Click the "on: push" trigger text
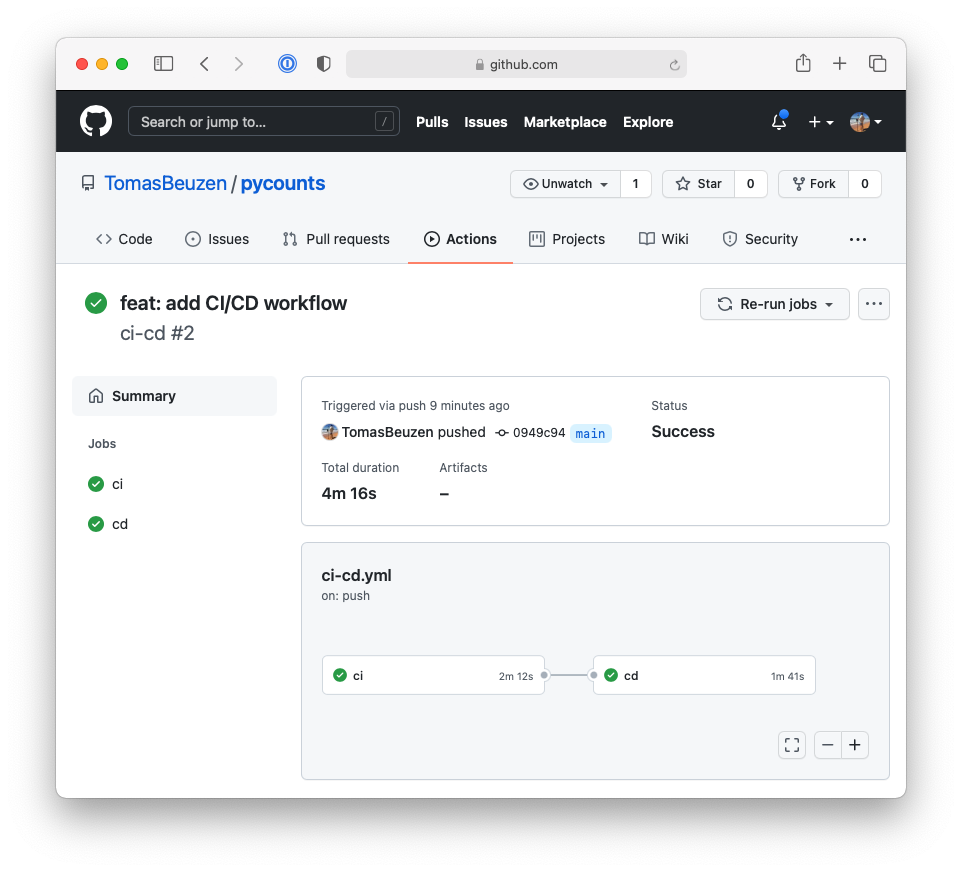The image size is (962, 872). pos(345,596)
